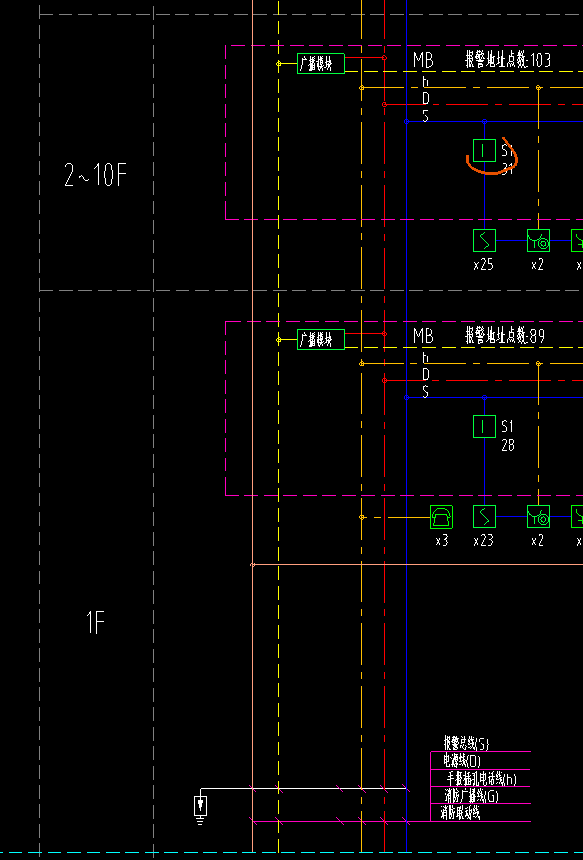This screenshot has height=860, width=583.
Task: Select the S bus label in 2~10F box
Action: (426, 116)
